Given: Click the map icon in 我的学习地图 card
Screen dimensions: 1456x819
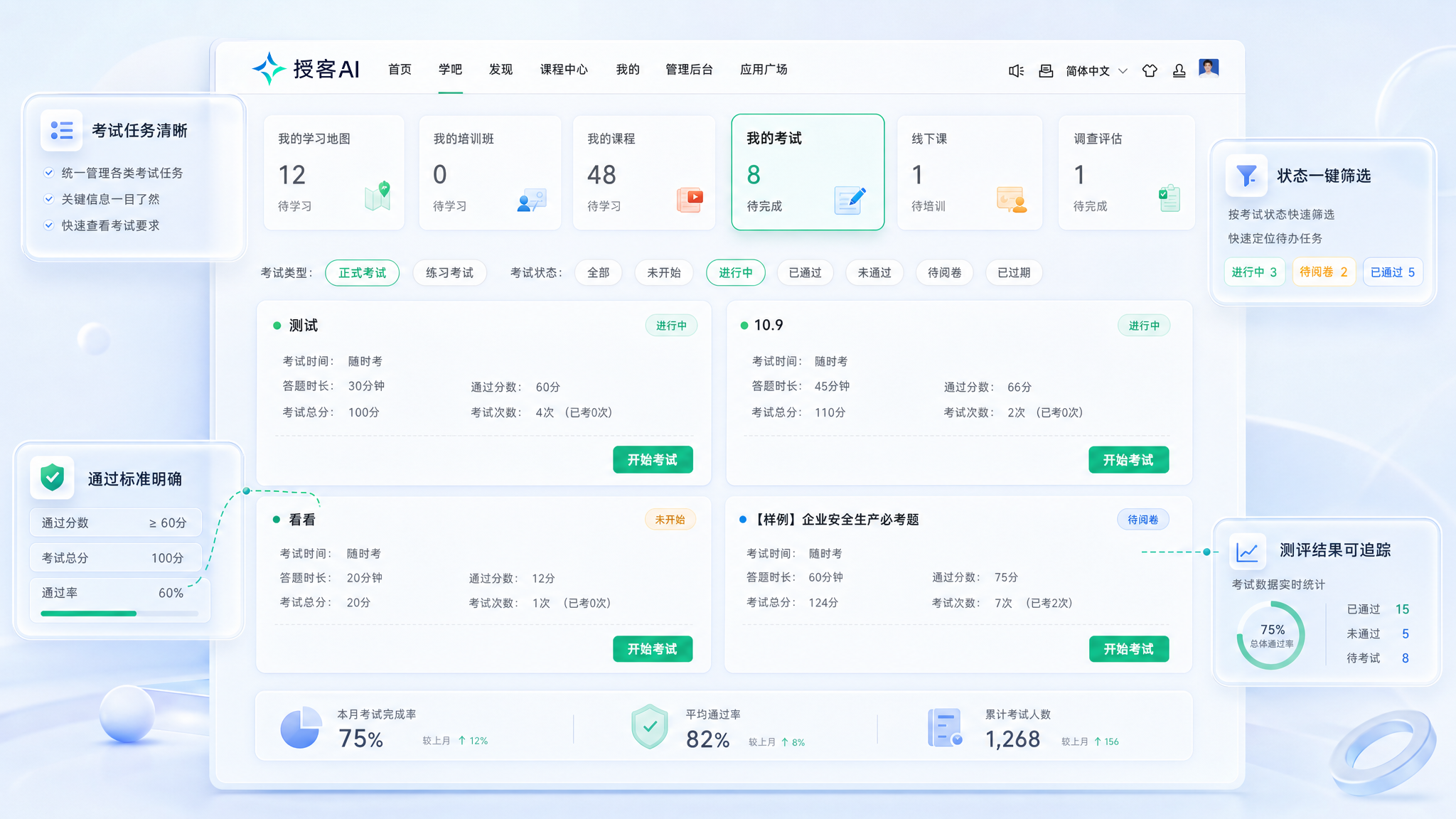Looking at the screenshot, I should (x=378, y=196).
